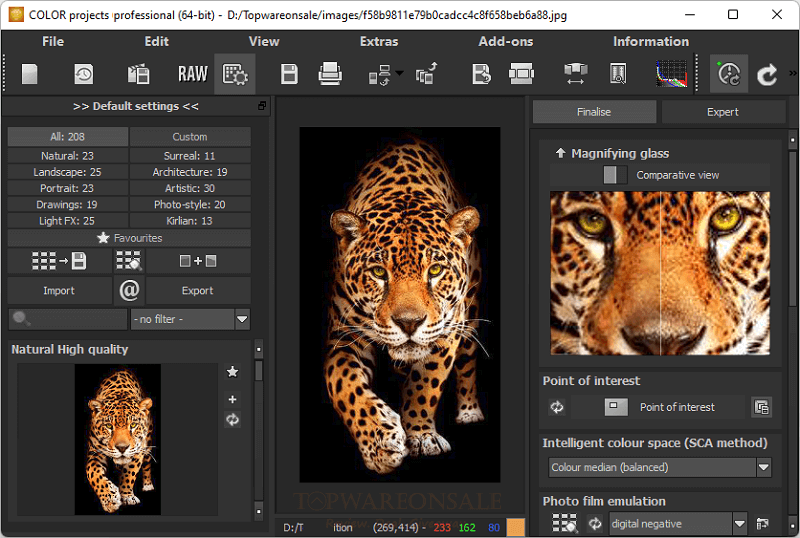Toggle the Comparative view switch
The image size is (800, 538).
(x=615, y=175)
